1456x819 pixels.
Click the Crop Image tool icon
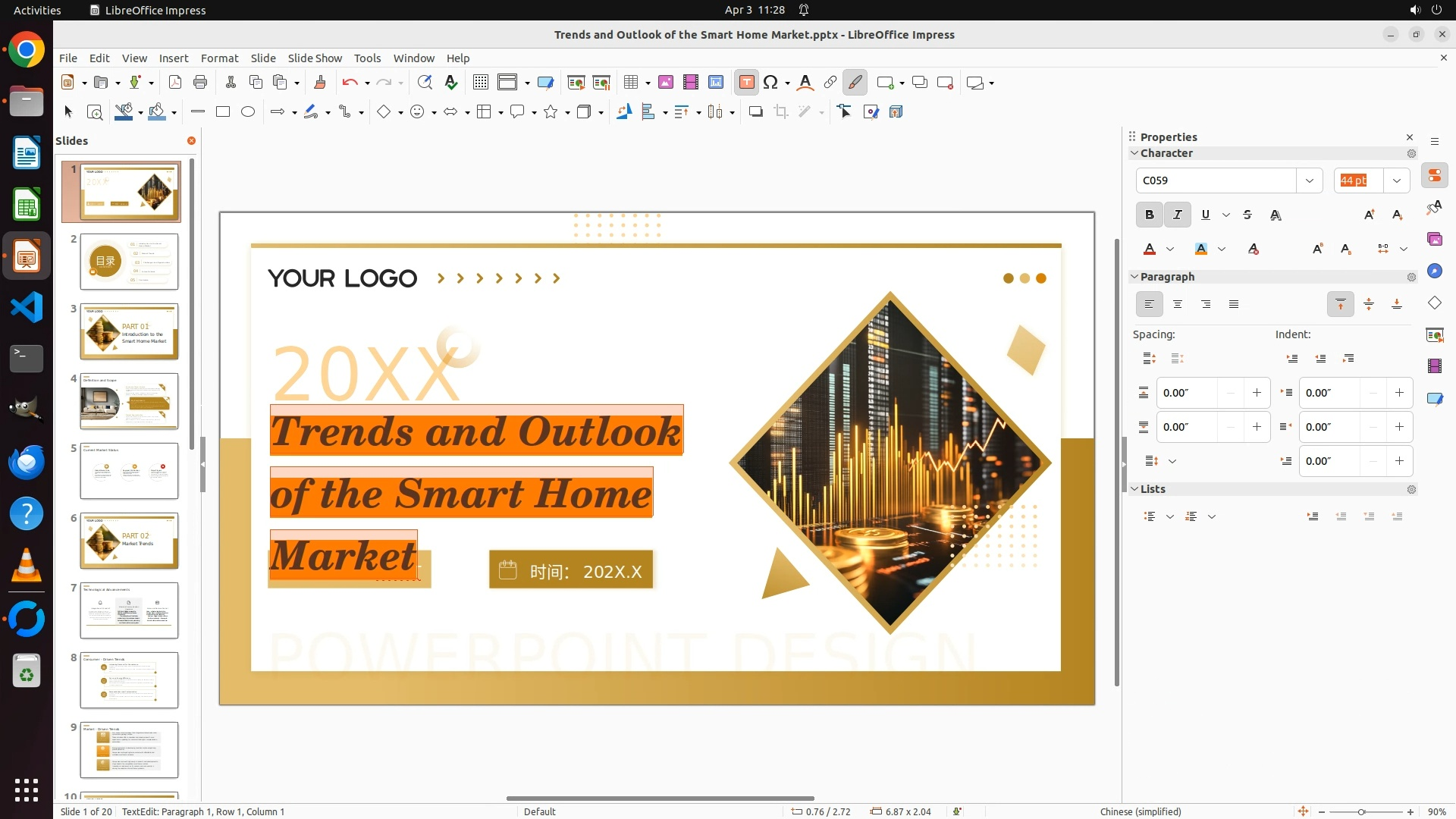point(781,112)
